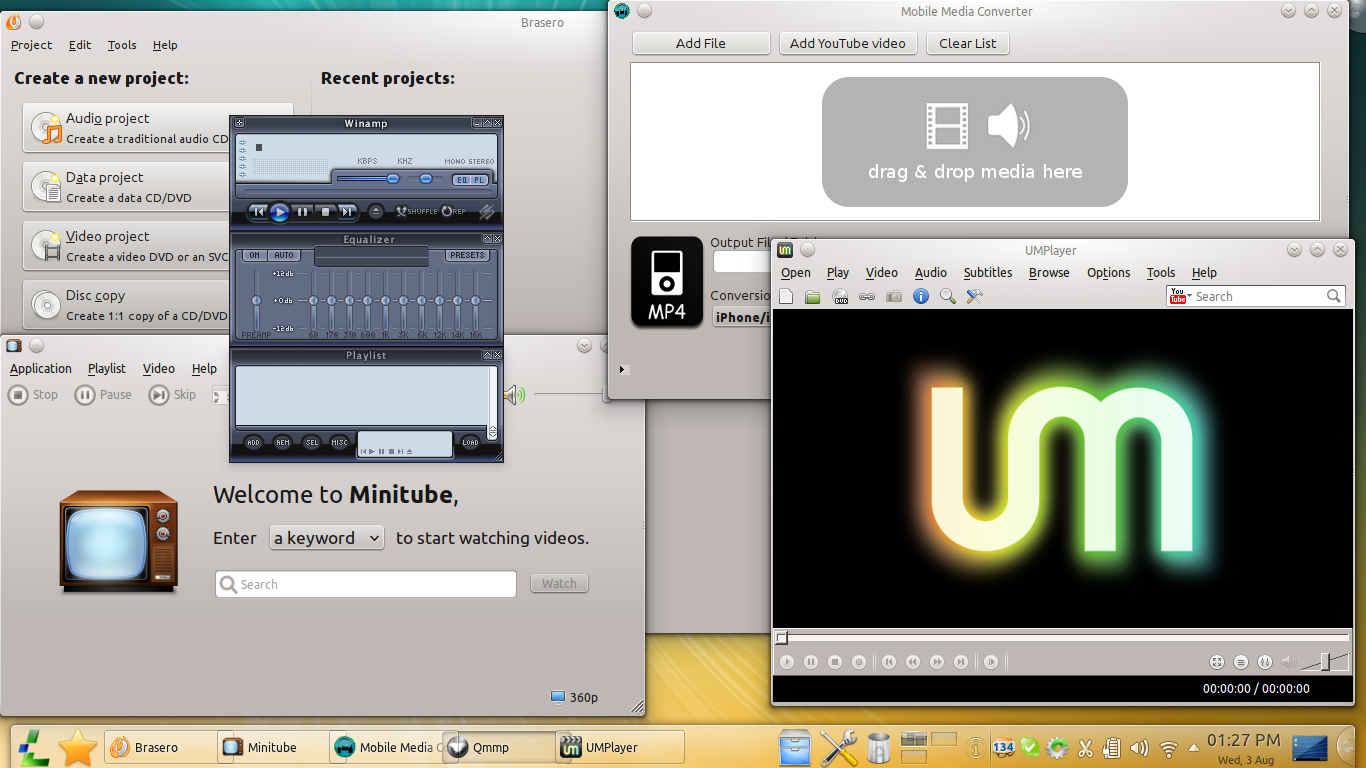Toggle UMPlayer fullscreen with the expand icon
The width and height of the screenshot is (1366, 768).
click(x=1217, y=662)
